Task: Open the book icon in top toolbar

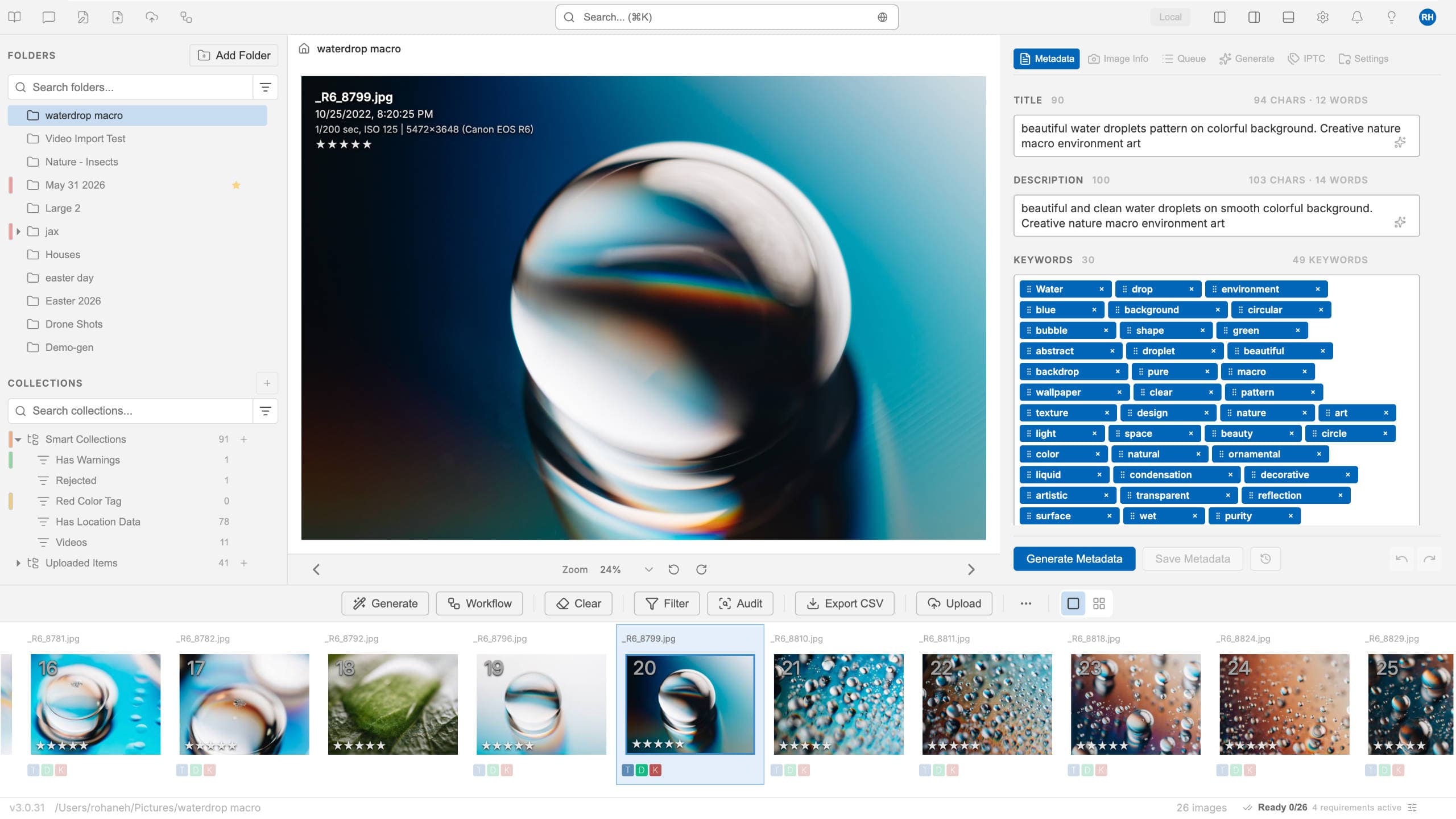Action: 15,17
